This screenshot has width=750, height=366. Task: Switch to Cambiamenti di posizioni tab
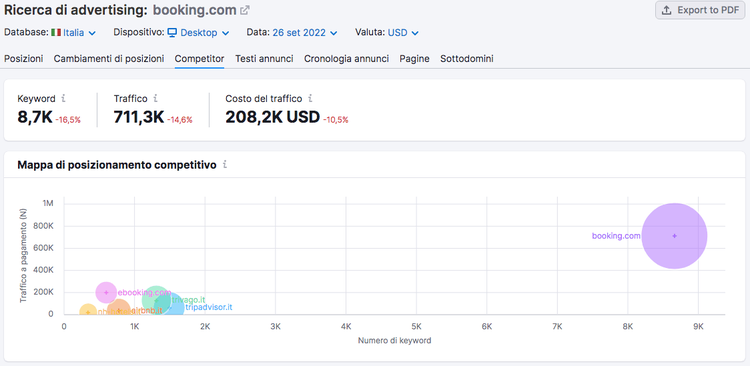point(109,58)
